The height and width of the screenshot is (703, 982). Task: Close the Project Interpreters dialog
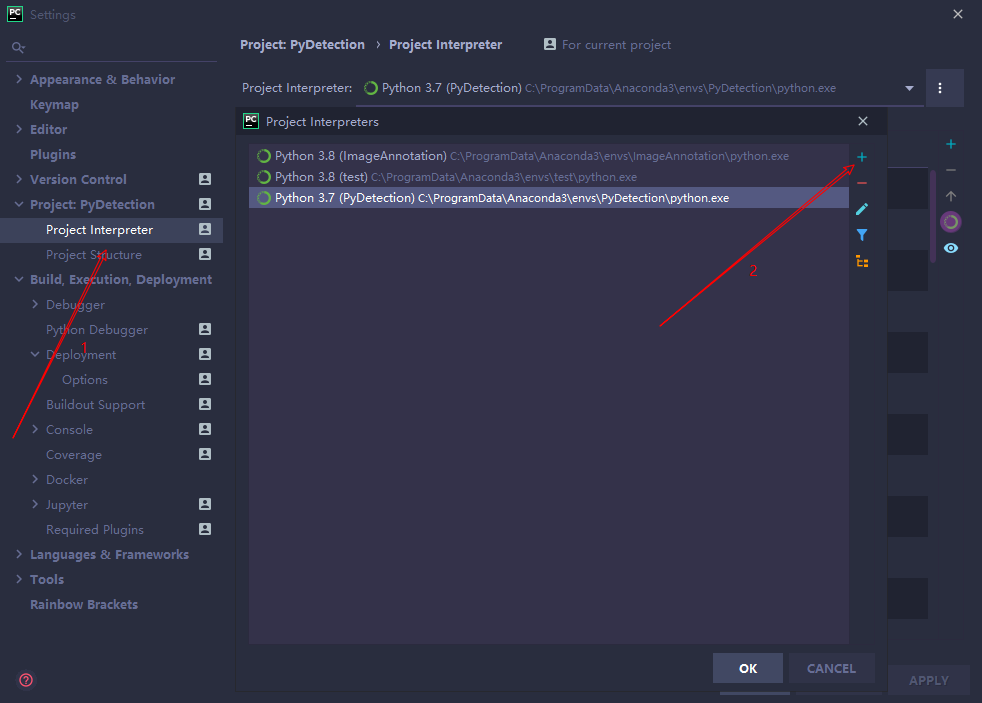tap(863, 121)
